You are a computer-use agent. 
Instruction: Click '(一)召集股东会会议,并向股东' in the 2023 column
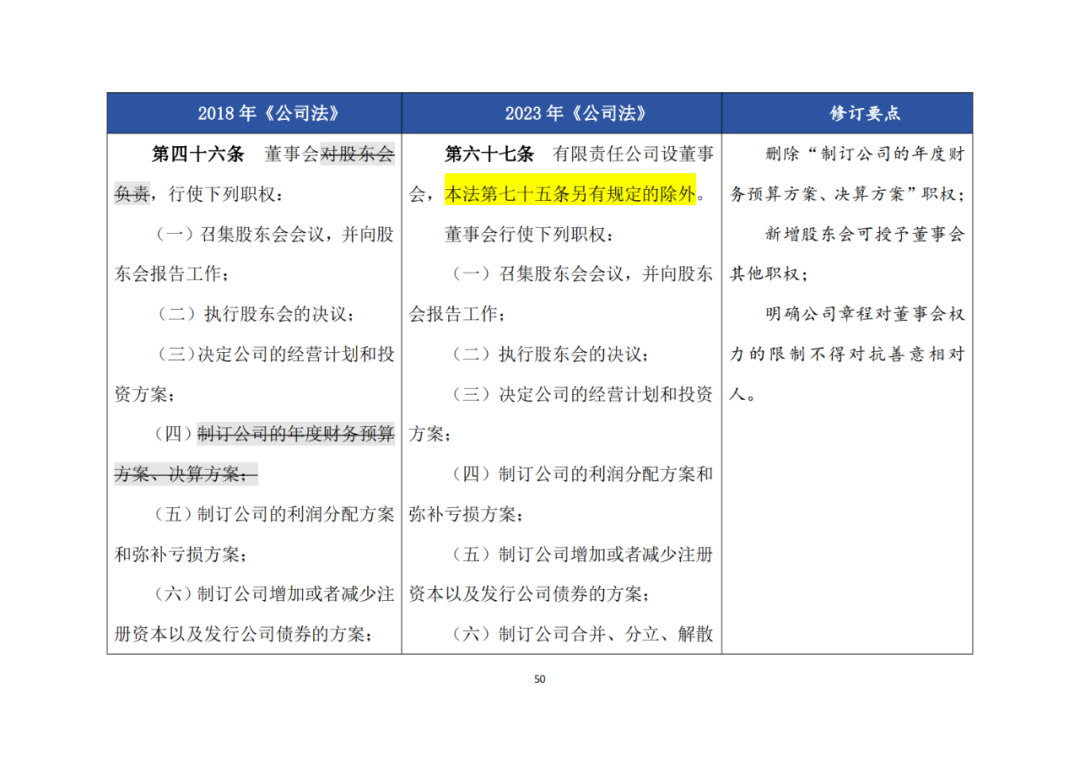click(581, 274)
